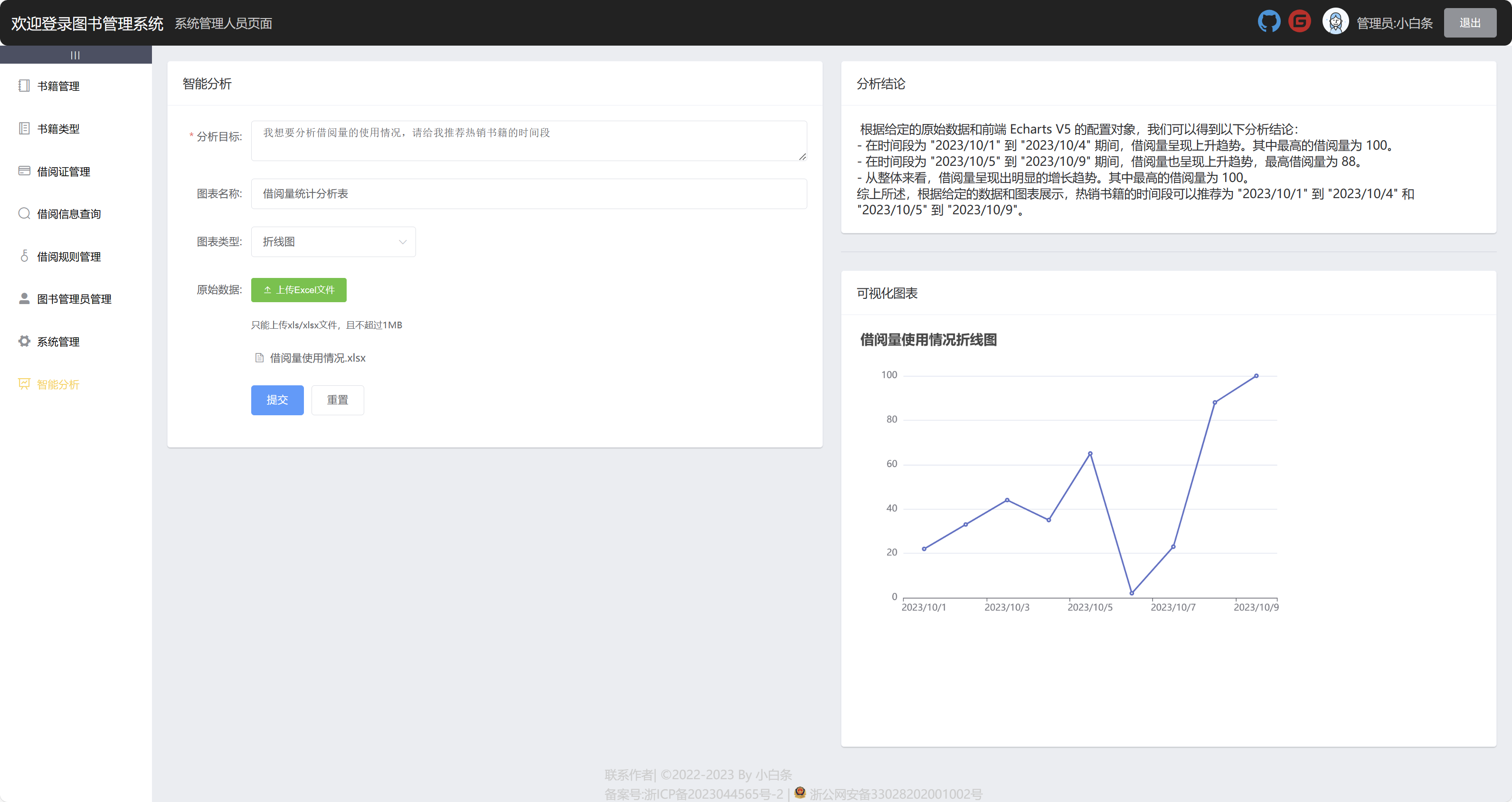Click the gear icon beside 系统管理
Viewport: 1512px width, 802px height.
(24, 341)
